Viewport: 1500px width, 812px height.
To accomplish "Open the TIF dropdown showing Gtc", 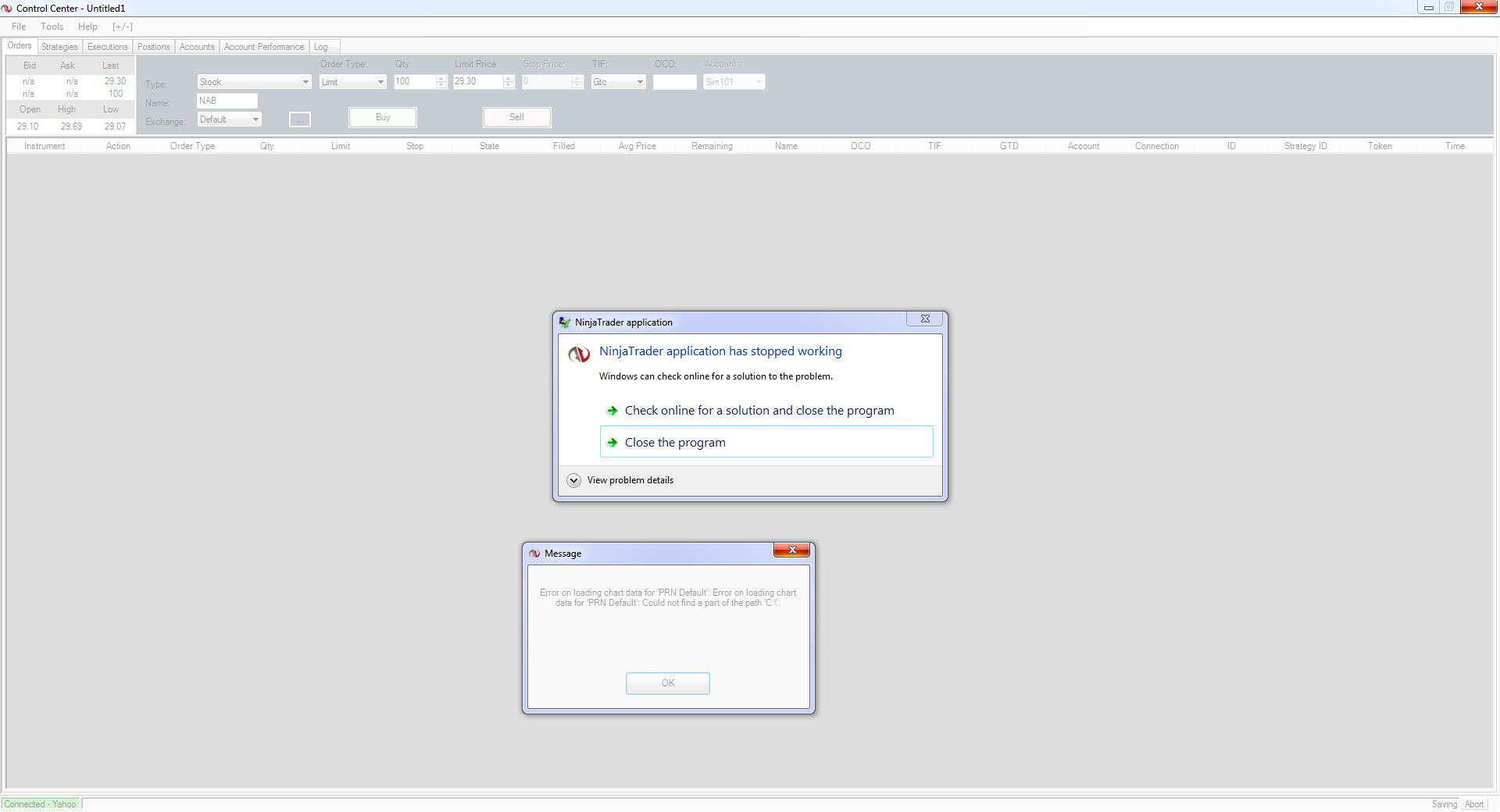I will (x=618, y=82).
